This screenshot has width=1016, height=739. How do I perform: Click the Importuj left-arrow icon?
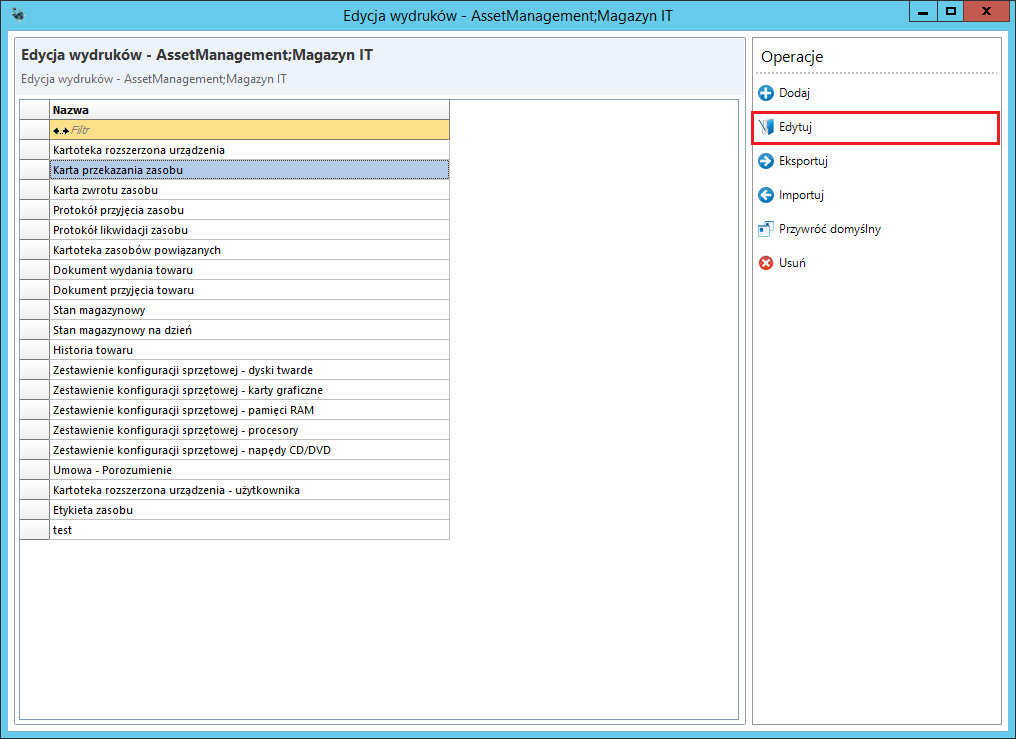767,195
